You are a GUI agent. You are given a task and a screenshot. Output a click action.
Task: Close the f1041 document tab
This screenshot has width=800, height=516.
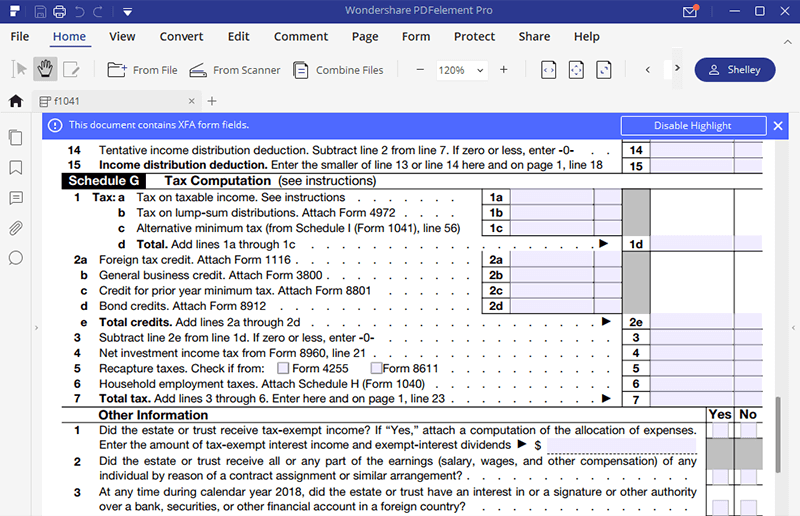[191, 101]
